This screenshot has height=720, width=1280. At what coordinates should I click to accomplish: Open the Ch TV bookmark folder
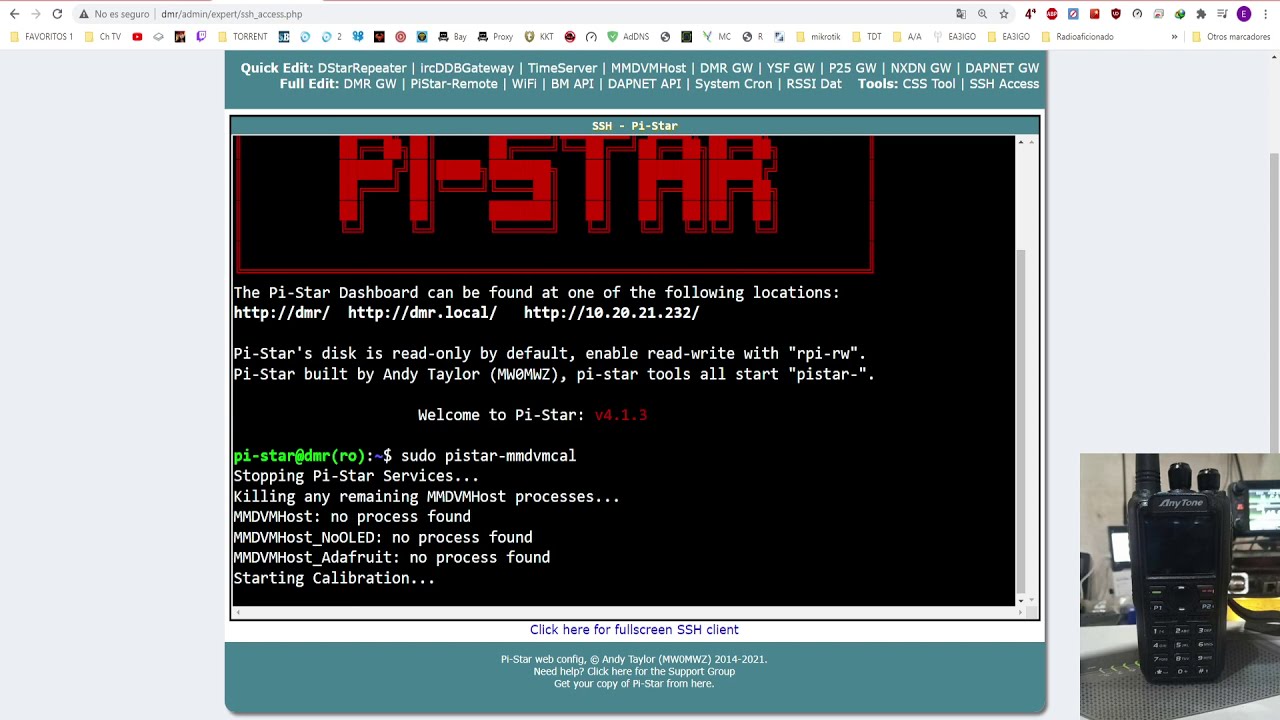point(103,37)
